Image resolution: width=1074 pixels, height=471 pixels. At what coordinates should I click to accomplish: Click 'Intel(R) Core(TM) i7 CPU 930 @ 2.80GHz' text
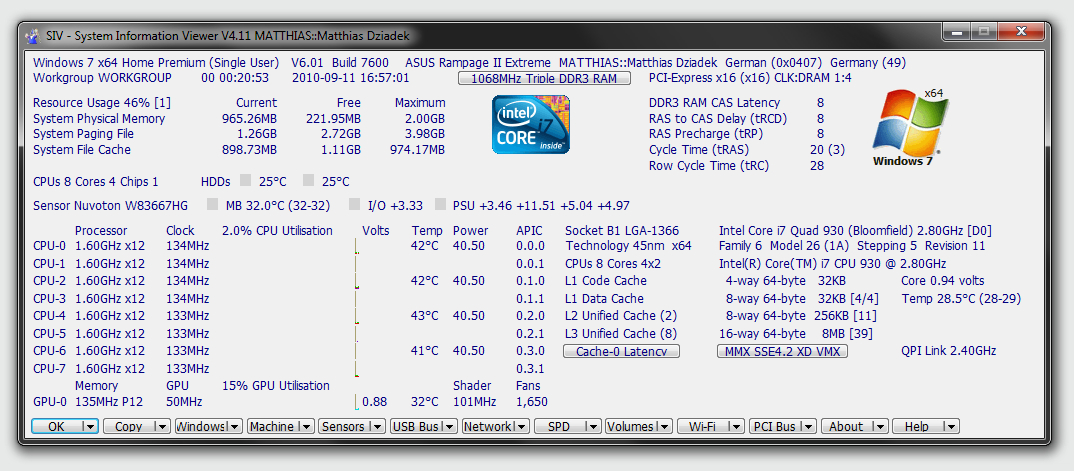pos(832,264)
